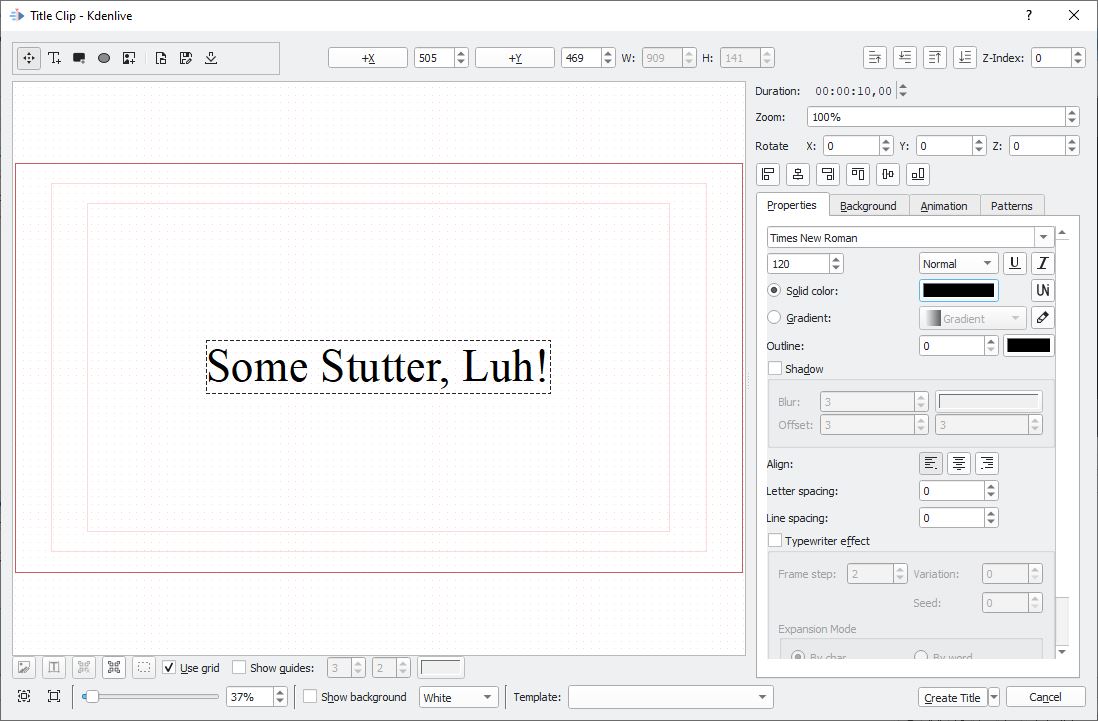1098x721 pixels.
Task: Select the Gradient radio button
Action: 774,318
